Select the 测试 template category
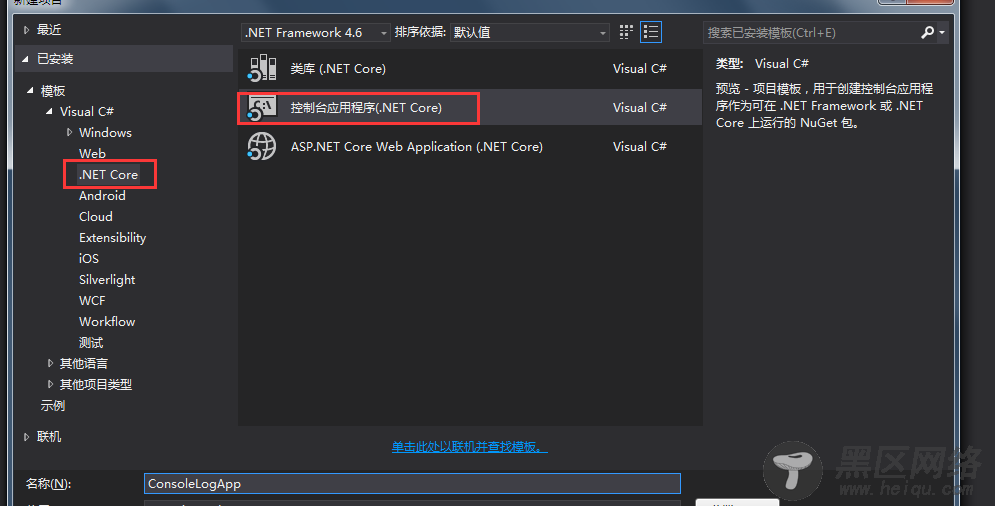The width and height of the screenshot is (995, 506). [x=91, y=343]
